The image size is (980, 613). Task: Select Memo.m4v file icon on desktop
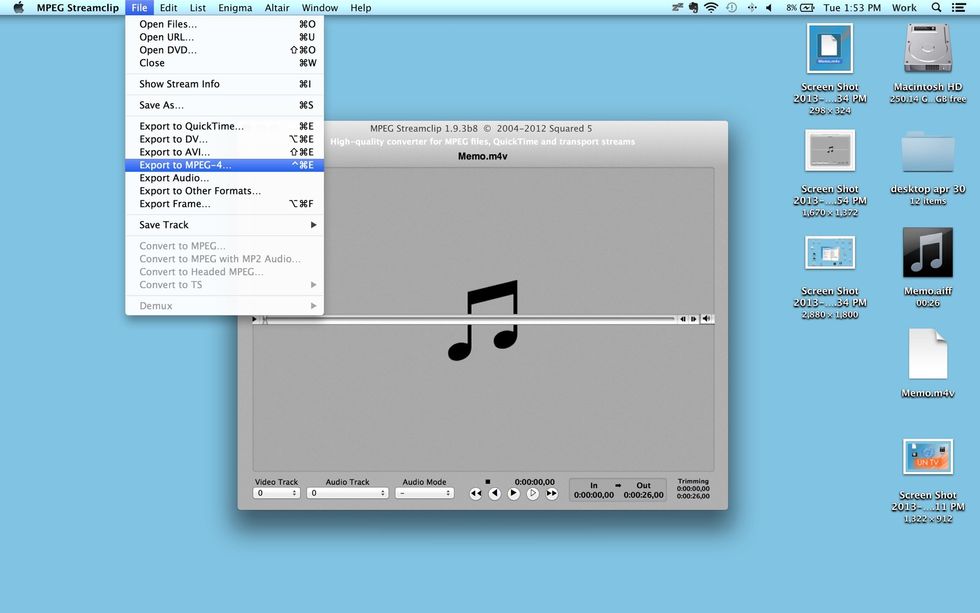(928, 354)
